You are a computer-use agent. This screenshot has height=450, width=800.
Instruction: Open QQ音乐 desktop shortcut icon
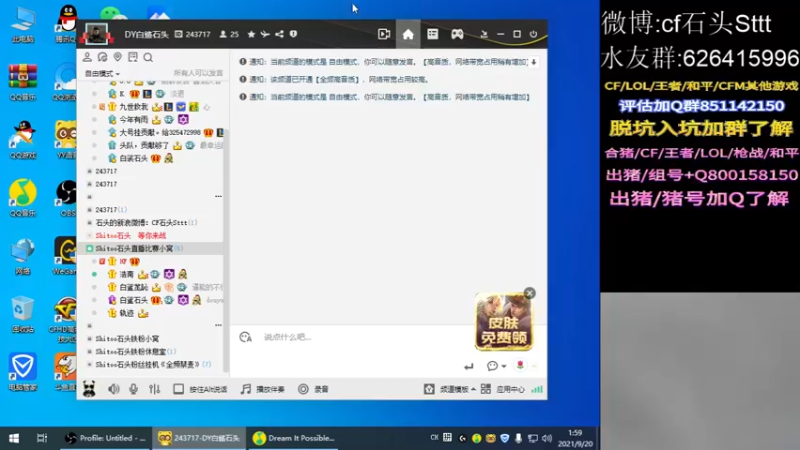click(22, 199)
